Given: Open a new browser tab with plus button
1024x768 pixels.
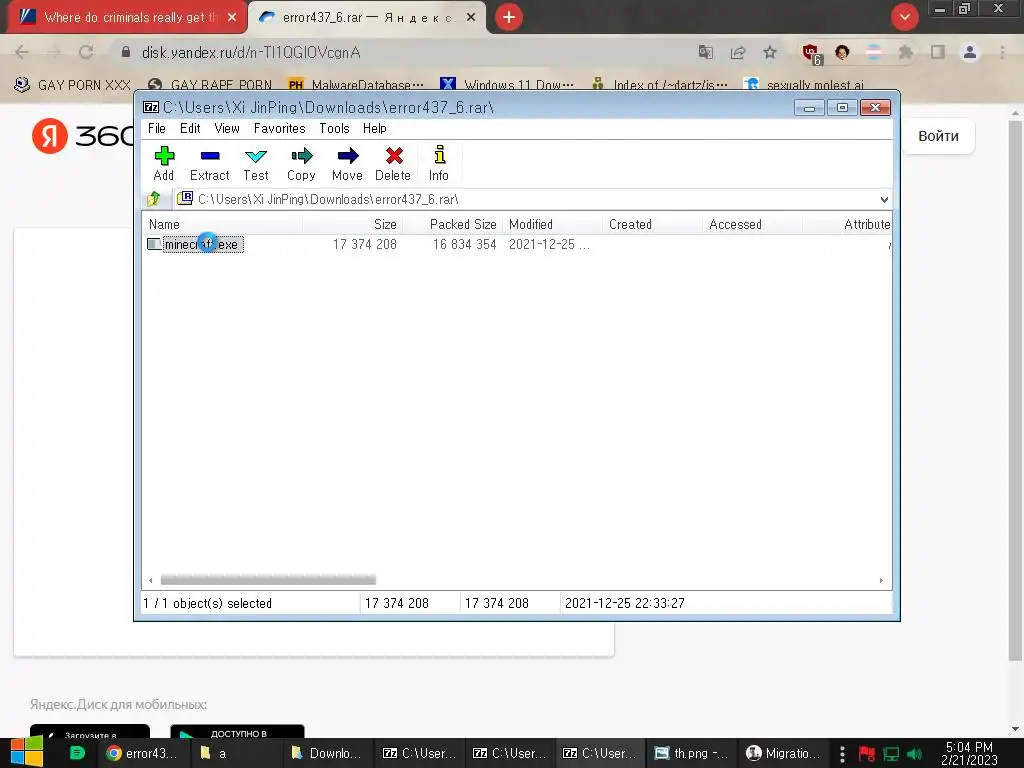Looking at the screenshot, I should [509, 17].
